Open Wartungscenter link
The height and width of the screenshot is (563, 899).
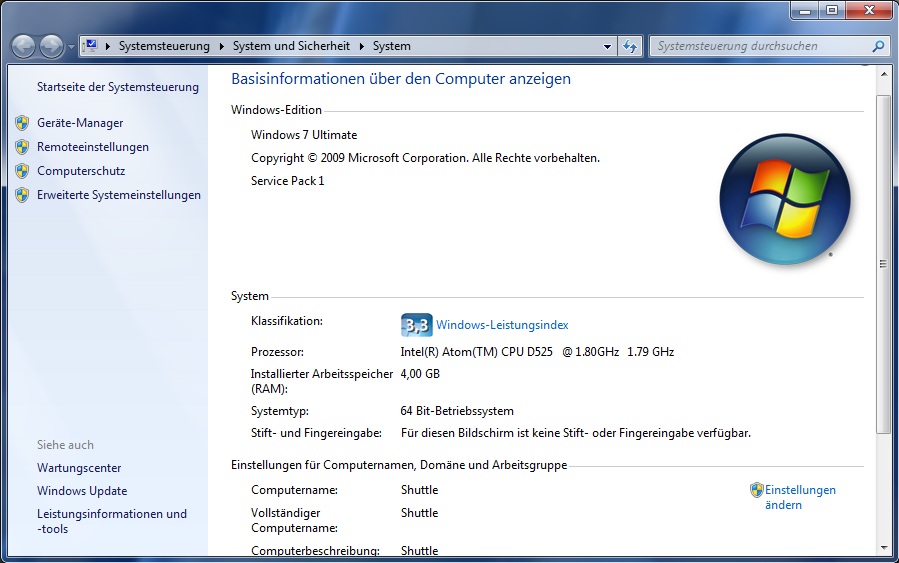[79, 468]
